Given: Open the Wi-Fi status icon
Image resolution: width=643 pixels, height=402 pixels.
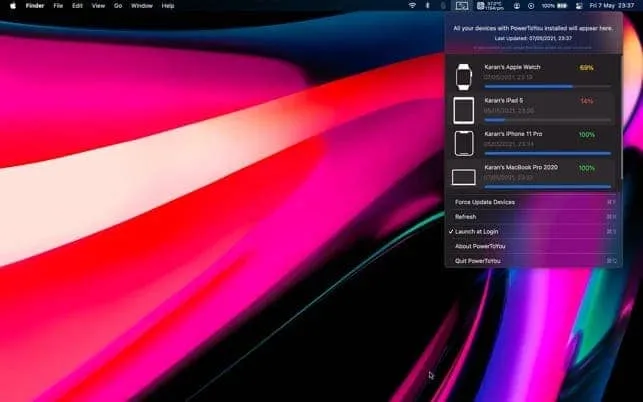Looking at the screenshot, I should (412, 5).
